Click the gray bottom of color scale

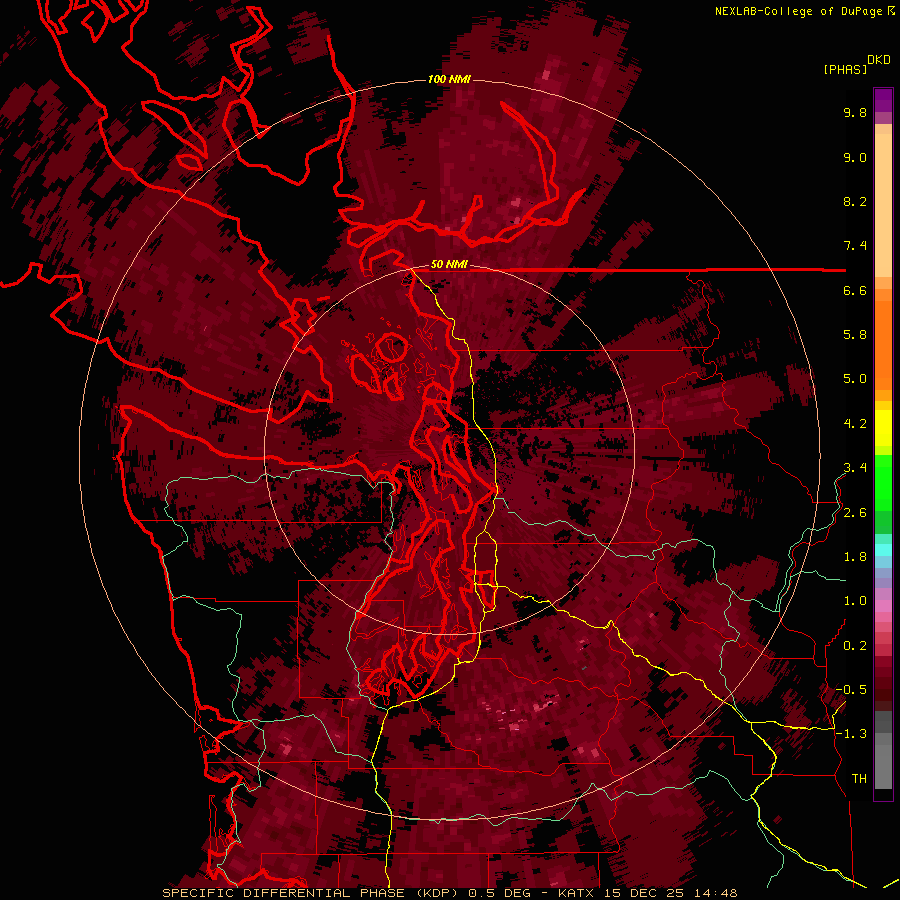tap(883, 763)
